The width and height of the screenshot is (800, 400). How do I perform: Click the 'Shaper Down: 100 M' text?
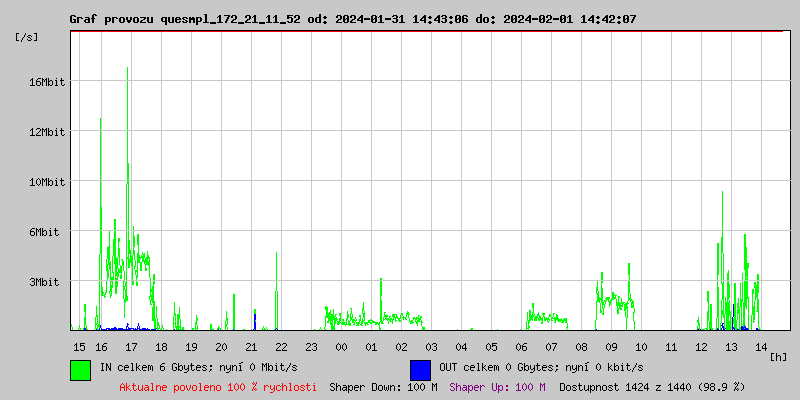(383, 386)
